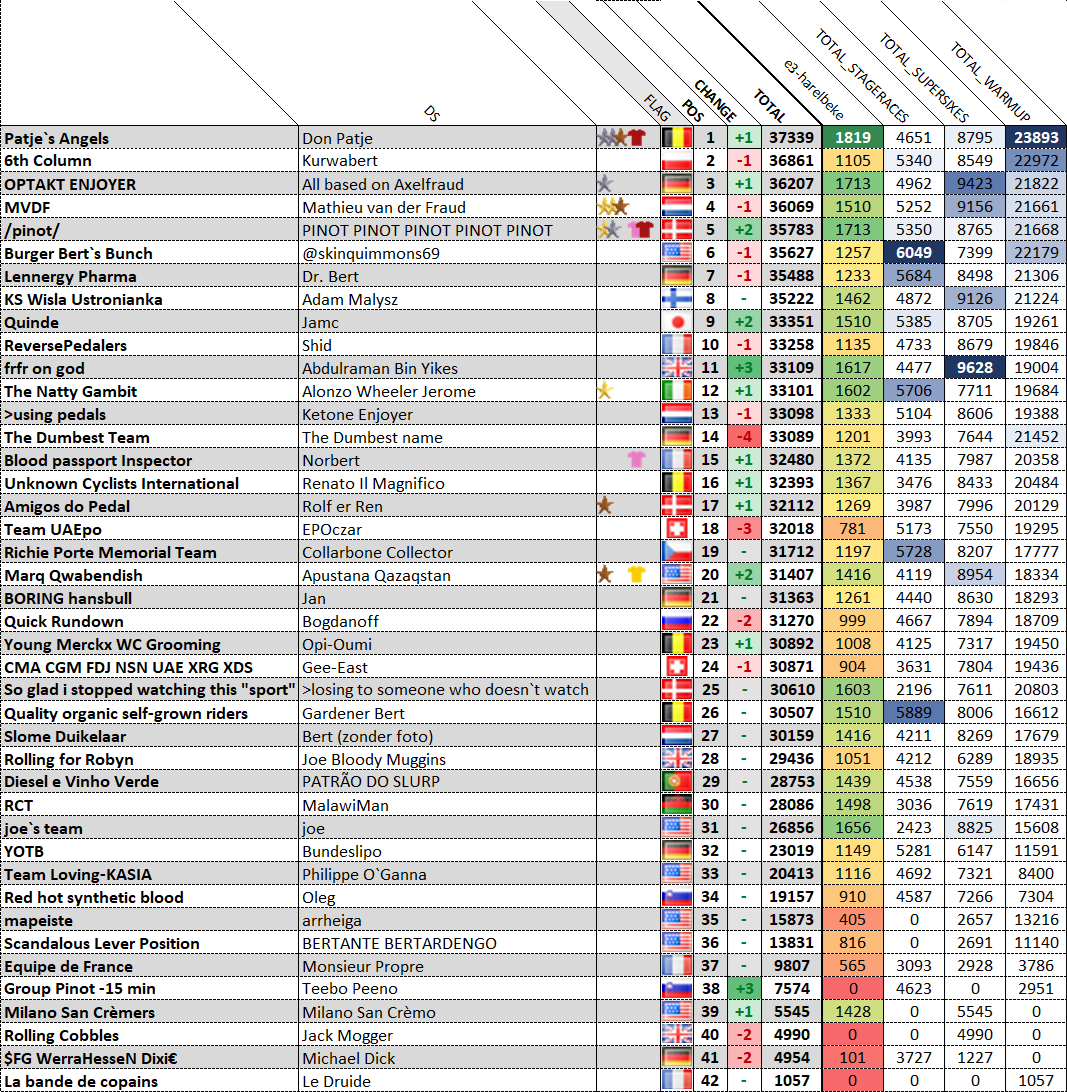1067x1092 pixels.
Task: Select the DS name Monsieur Propre
Action: coord(363,967)
